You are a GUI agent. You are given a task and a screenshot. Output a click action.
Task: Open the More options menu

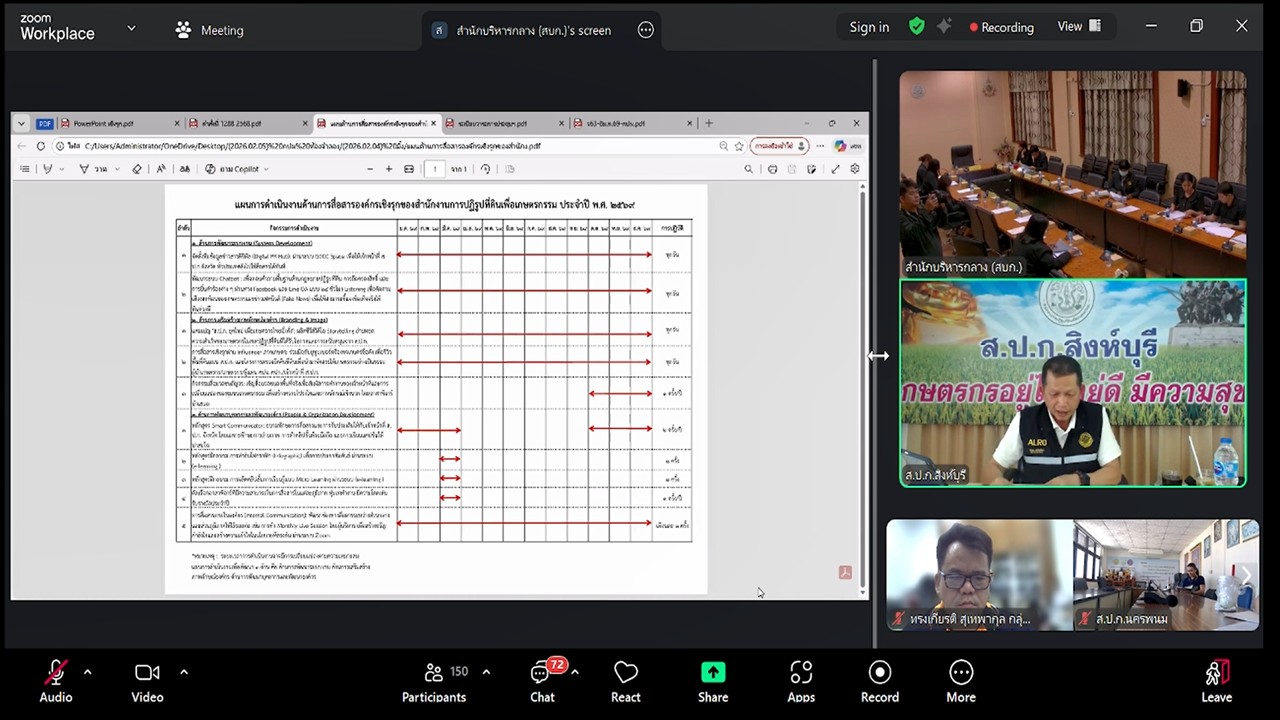click(961, 680)
